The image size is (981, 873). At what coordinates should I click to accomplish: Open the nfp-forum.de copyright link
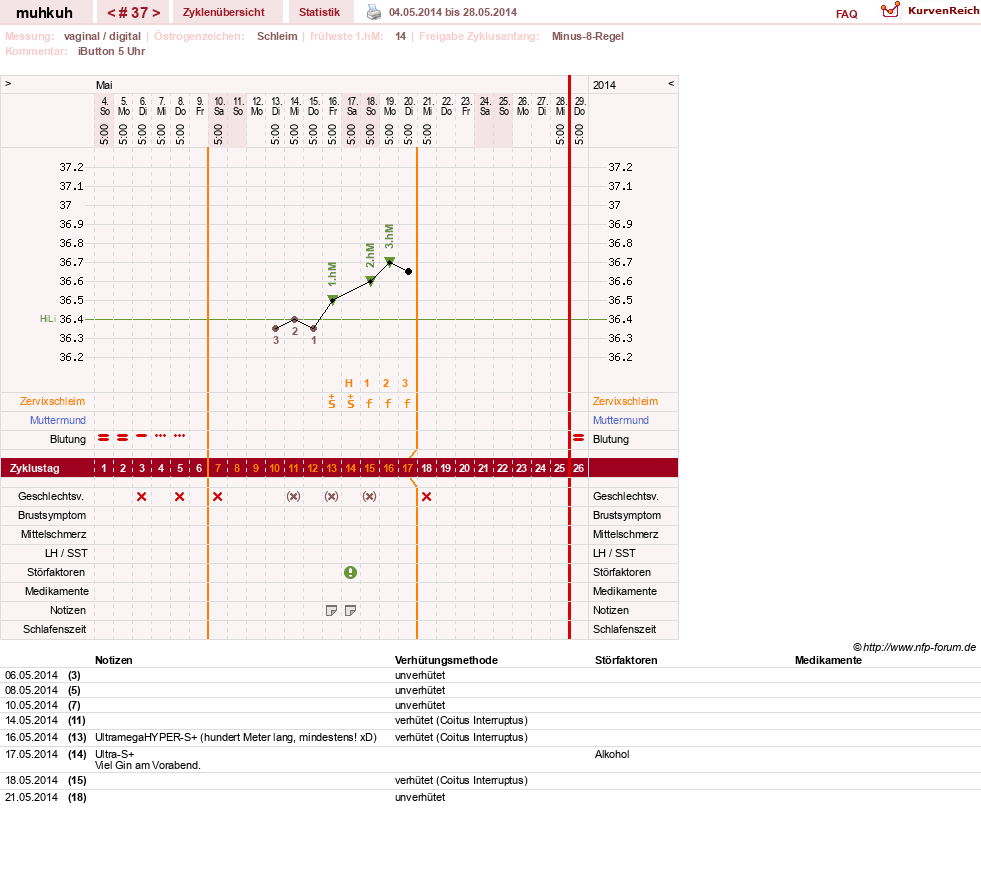point(914,647)
